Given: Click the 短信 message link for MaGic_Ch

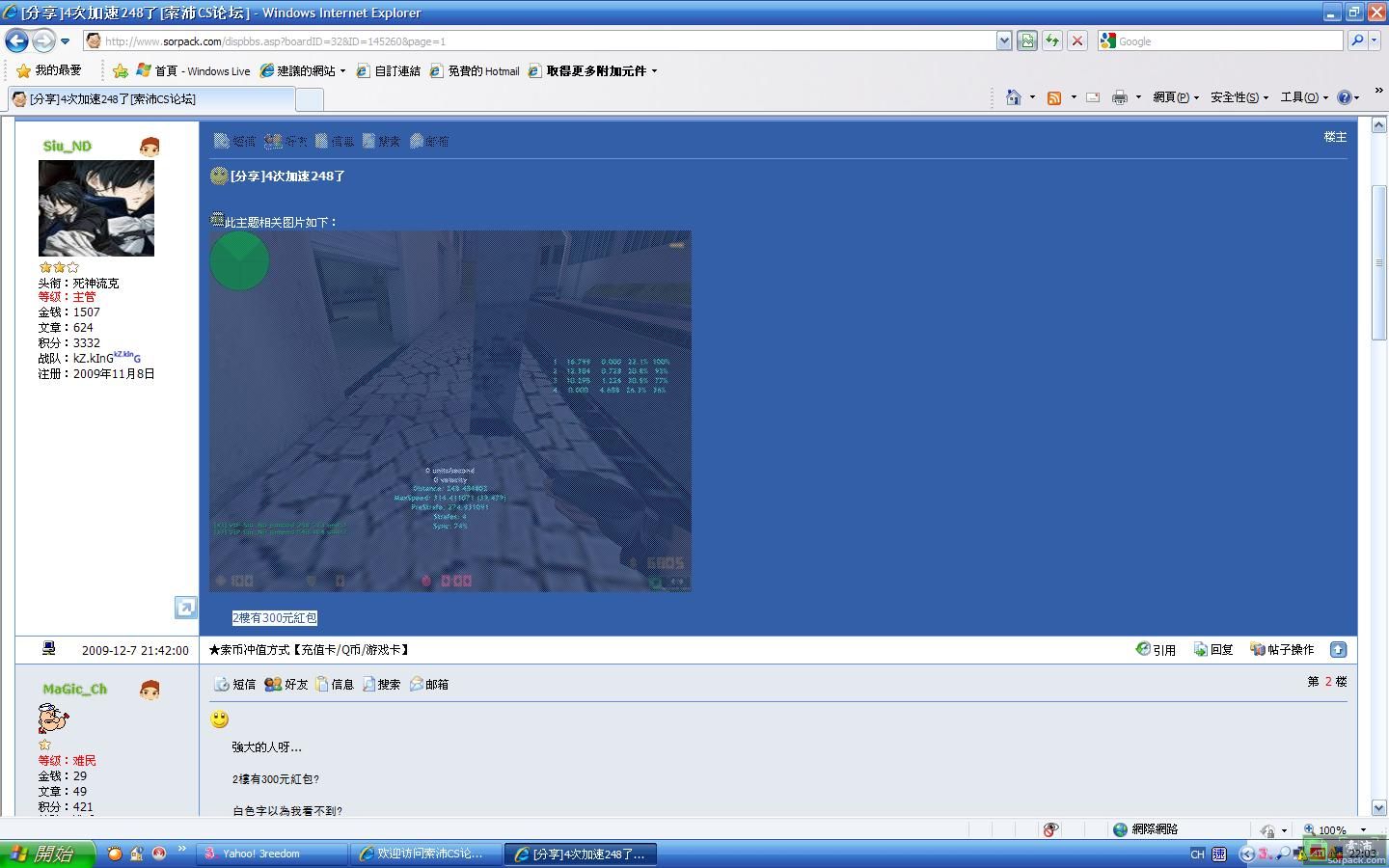Looking at the screenshot, I should click(x=235, y=685).
